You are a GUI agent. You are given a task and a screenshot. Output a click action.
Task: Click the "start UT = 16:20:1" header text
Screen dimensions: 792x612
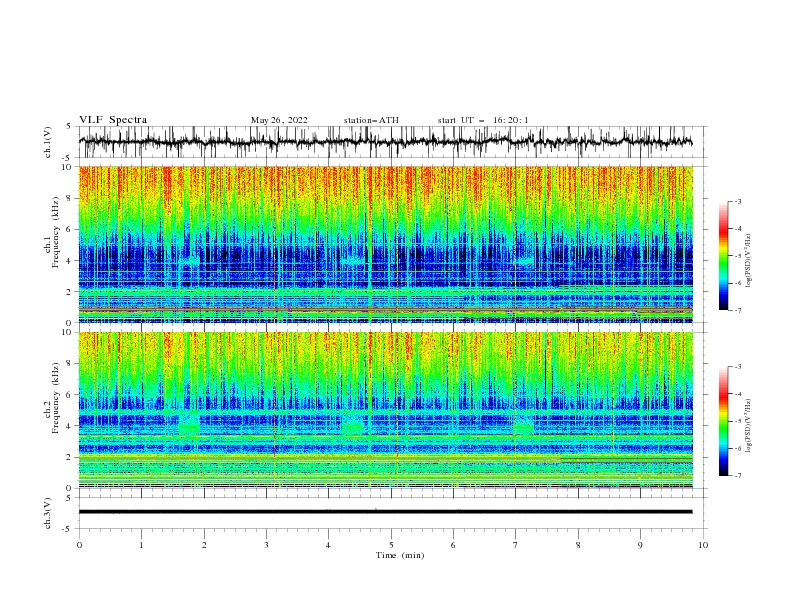point(483,120)
